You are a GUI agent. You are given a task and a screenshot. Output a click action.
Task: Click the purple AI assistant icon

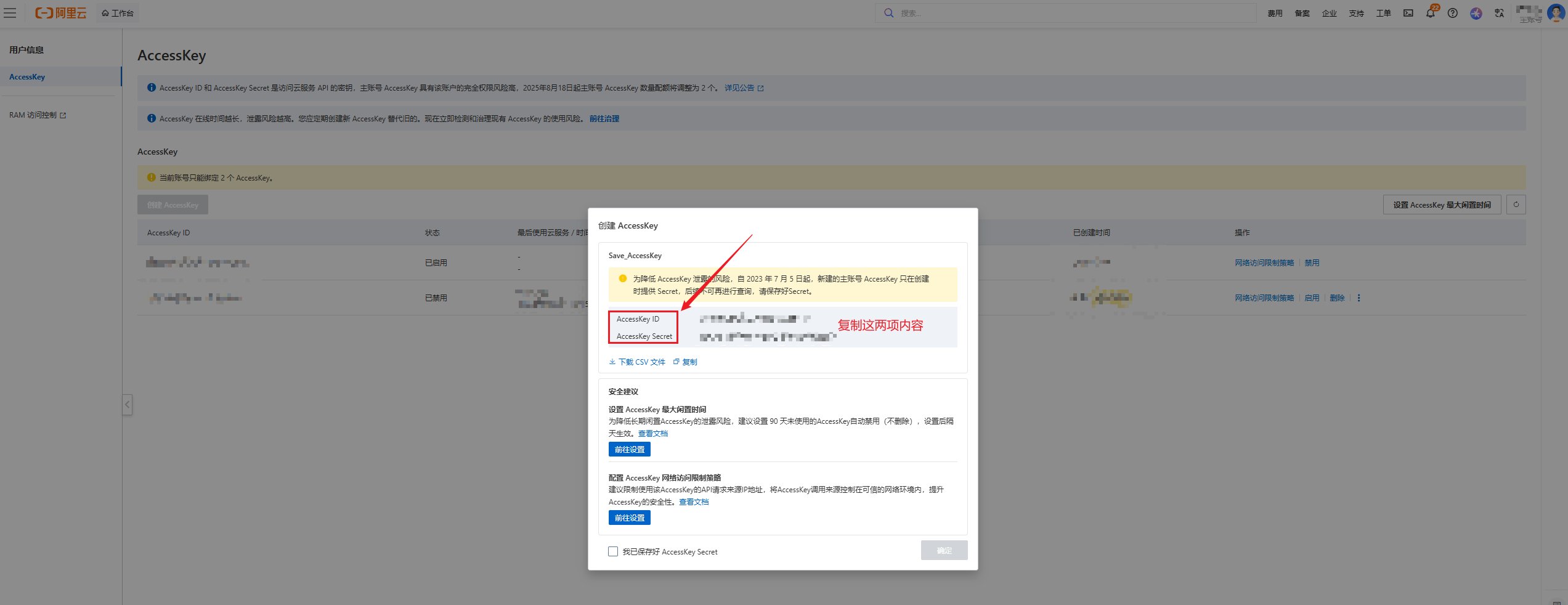[x=1476, y=13]
